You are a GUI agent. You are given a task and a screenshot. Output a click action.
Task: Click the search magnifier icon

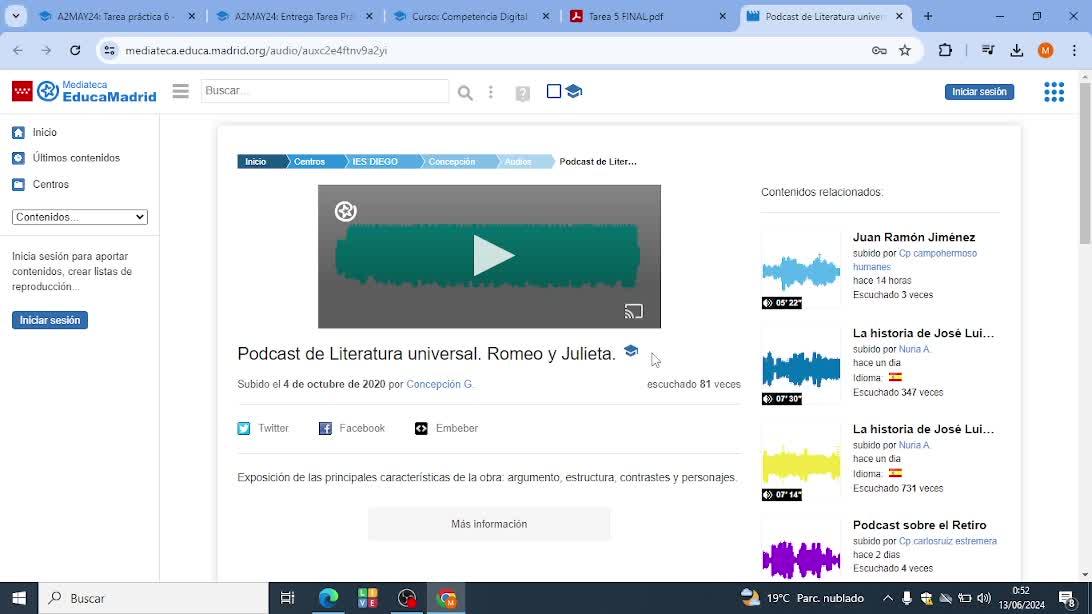pyautogui.click(x=465, y=93)
